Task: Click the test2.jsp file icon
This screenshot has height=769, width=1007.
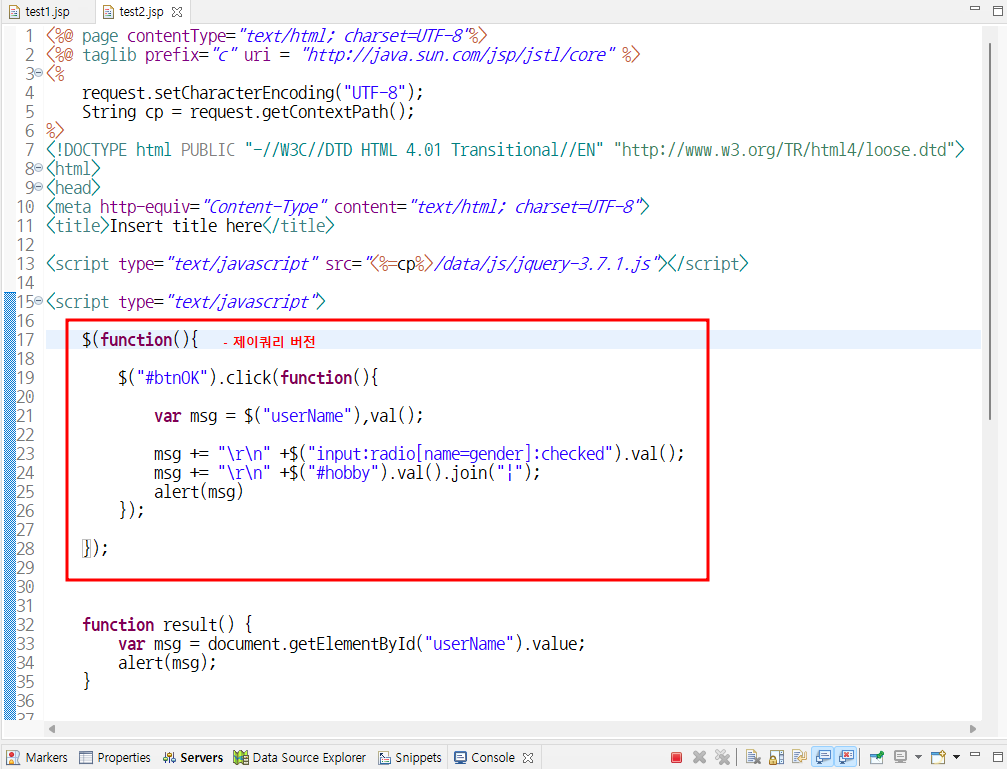Action: [x=109, y=12]
